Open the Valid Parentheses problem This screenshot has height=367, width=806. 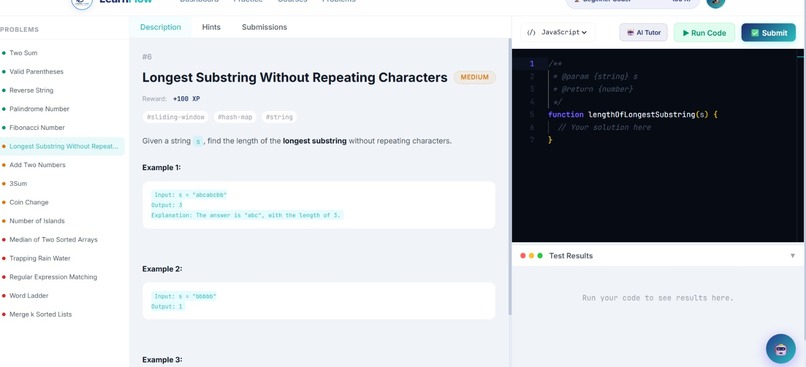[x=62, y=71]
